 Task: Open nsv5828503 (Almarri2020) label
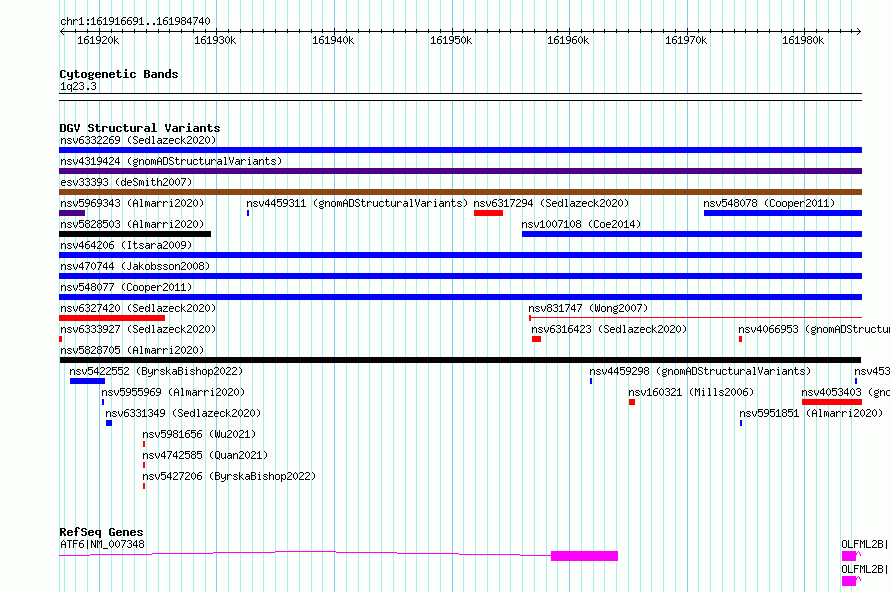[x=132, y=224]
